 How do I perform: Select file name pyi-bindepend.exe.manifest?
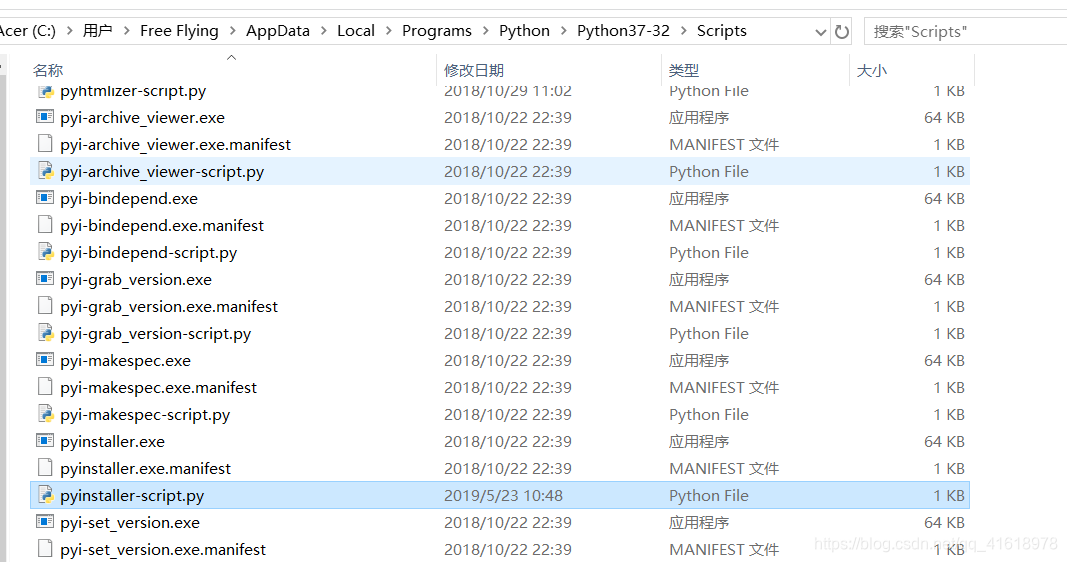(x=162, y=226)
